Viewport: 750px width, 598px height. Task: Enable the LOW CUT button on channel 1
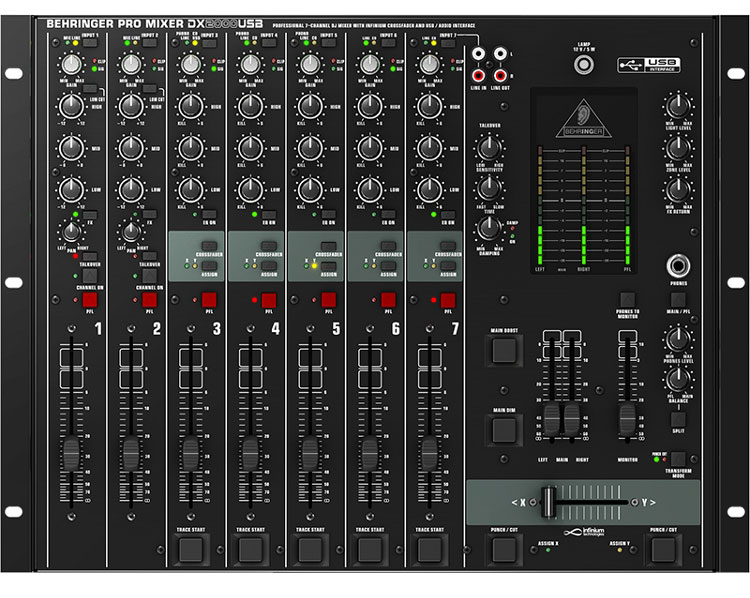pos(90,89)
